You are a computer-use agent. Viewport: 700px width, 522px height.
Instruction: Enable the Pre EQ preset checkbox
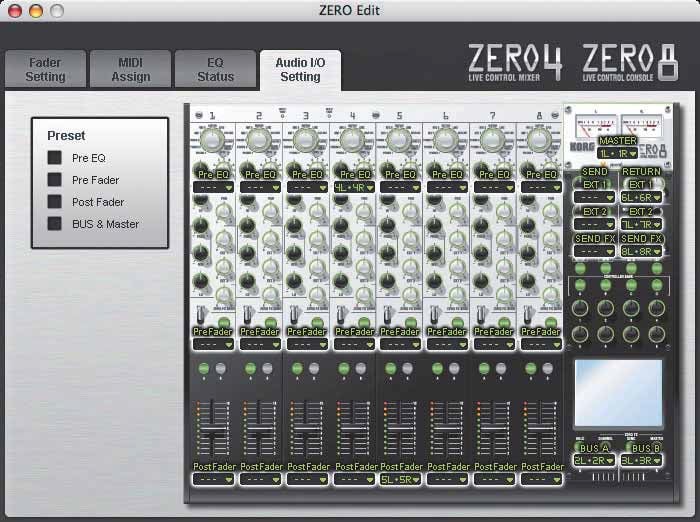point(54,158)
